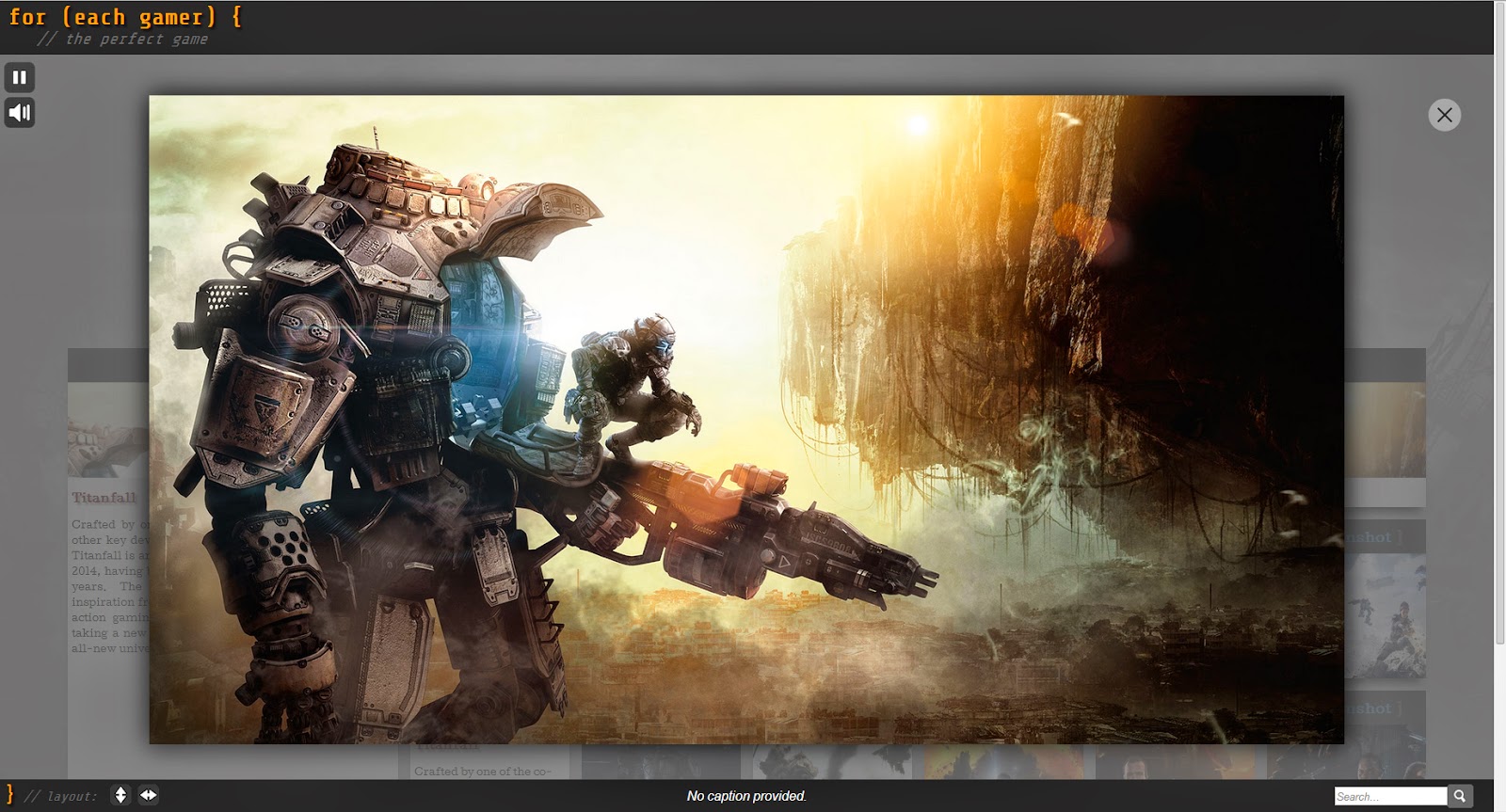Click the magnifying glass search button
This screenshot has height=812, width=1506.
click(1460, 796)
